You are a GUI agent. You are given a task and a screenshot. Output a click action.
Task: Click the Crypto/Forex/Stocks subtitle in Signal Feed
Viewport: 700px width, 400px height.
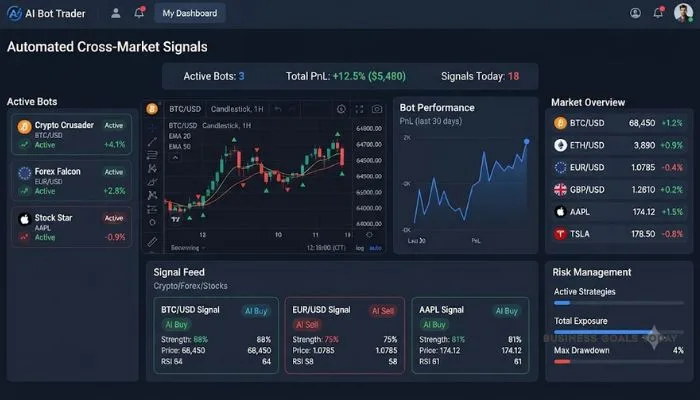pos(190,286)
